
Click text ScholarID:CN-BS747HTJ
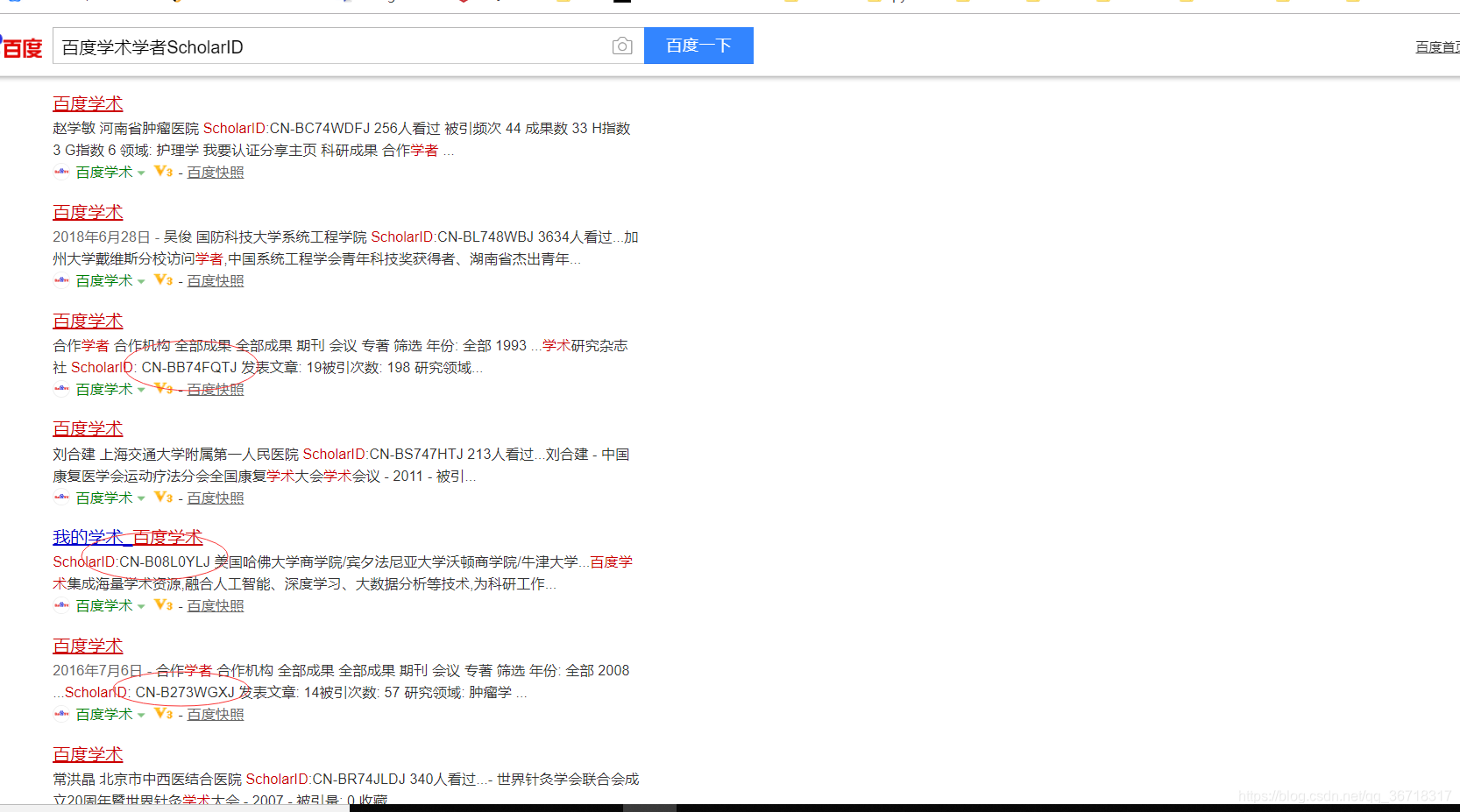(x=383, y=455)
